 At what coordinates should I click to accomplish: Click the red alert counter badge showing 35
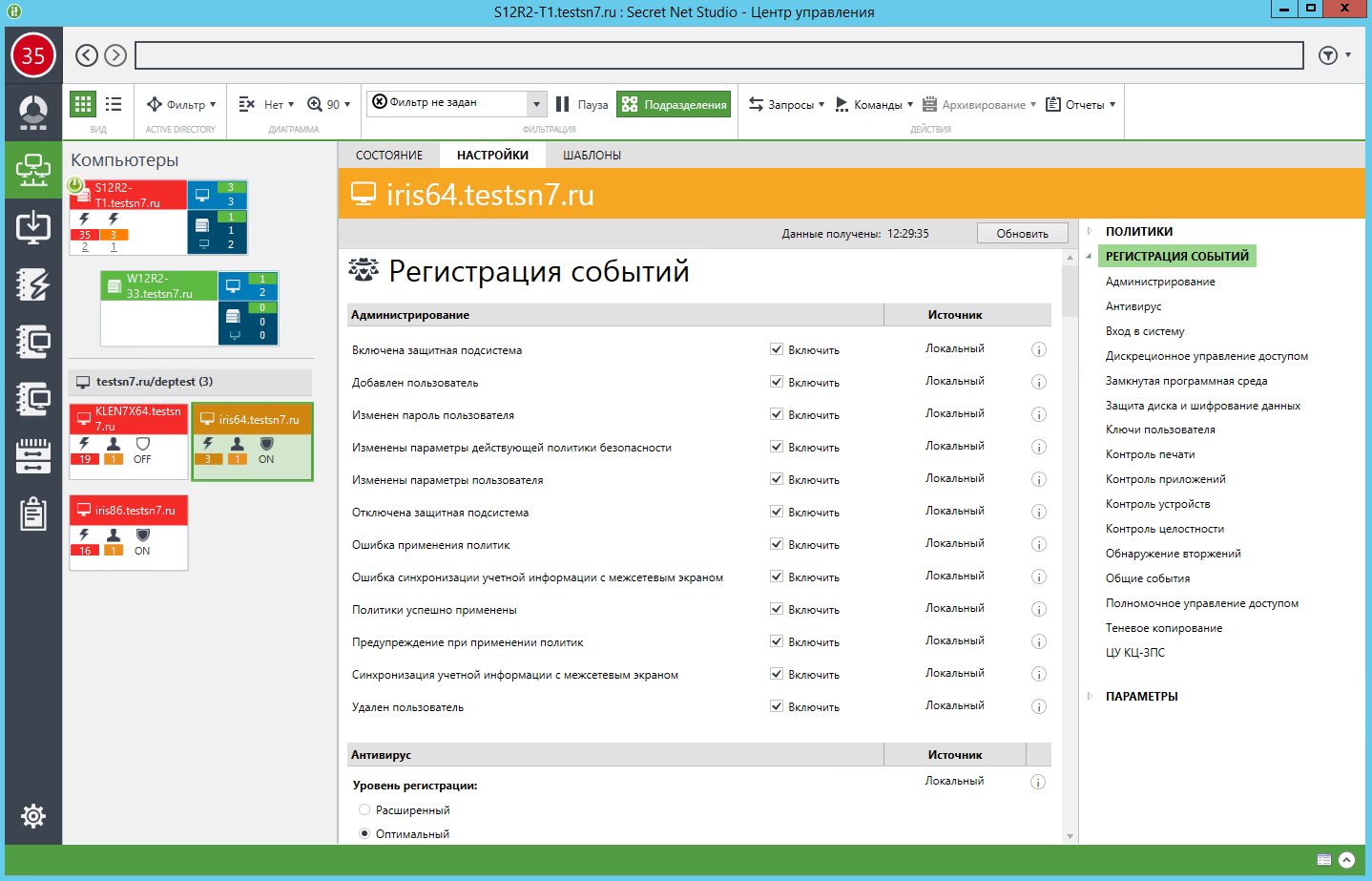pyautogui.click(x=33, y=55)
